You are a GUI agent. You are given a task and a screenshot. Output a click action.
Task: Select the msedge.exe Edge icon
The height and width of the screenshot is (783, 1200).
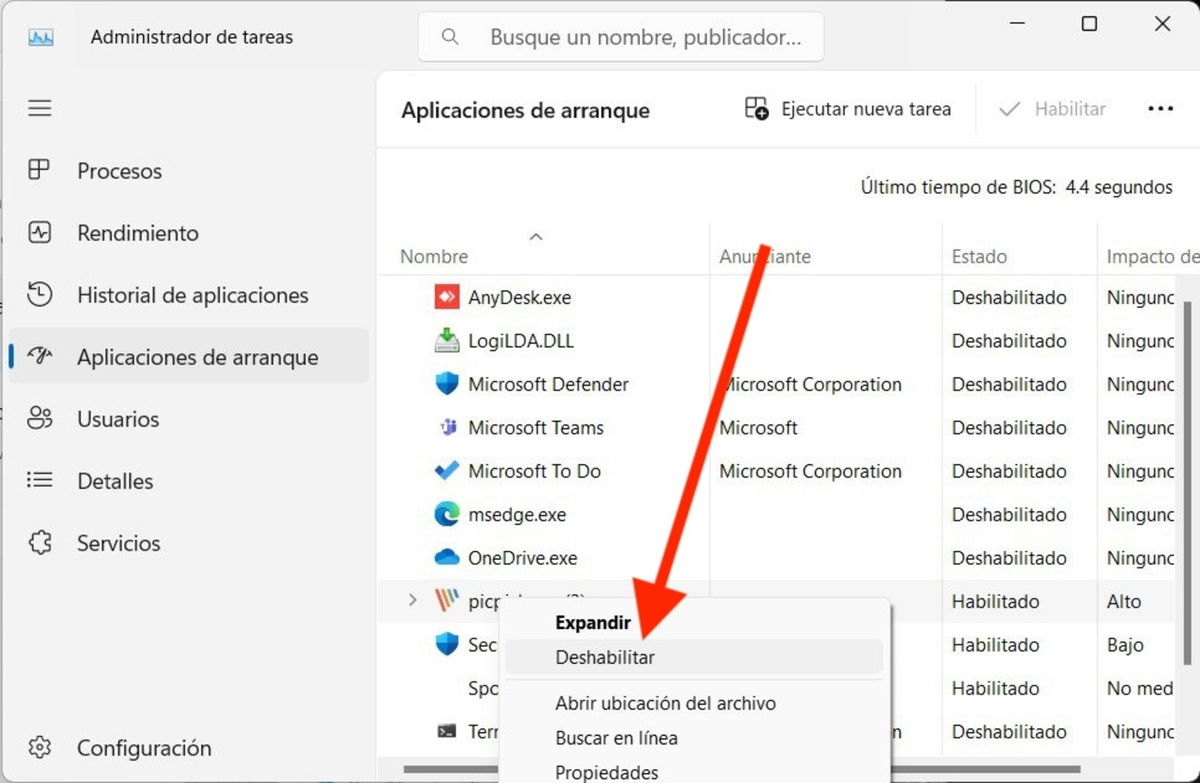[x=446, y=514]
